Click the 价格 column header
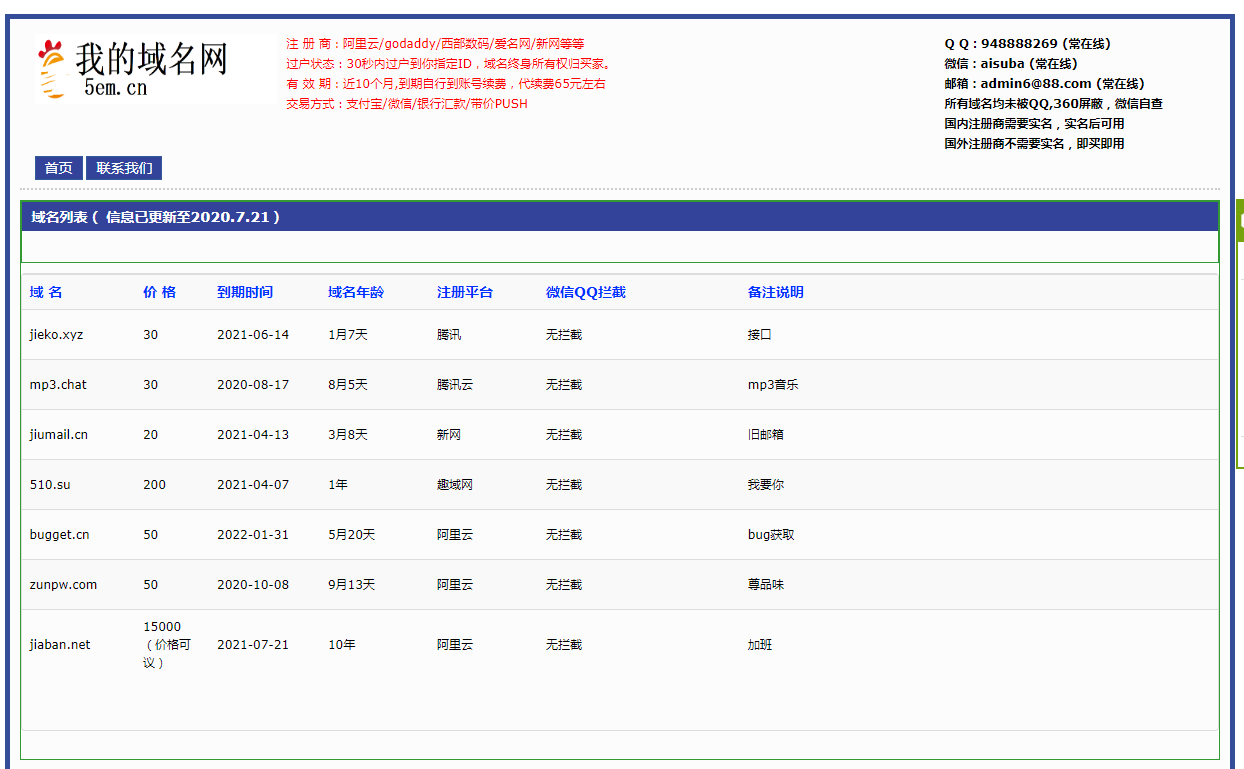Viewport: 1244px width, 769px height. [x=159, y=292]
